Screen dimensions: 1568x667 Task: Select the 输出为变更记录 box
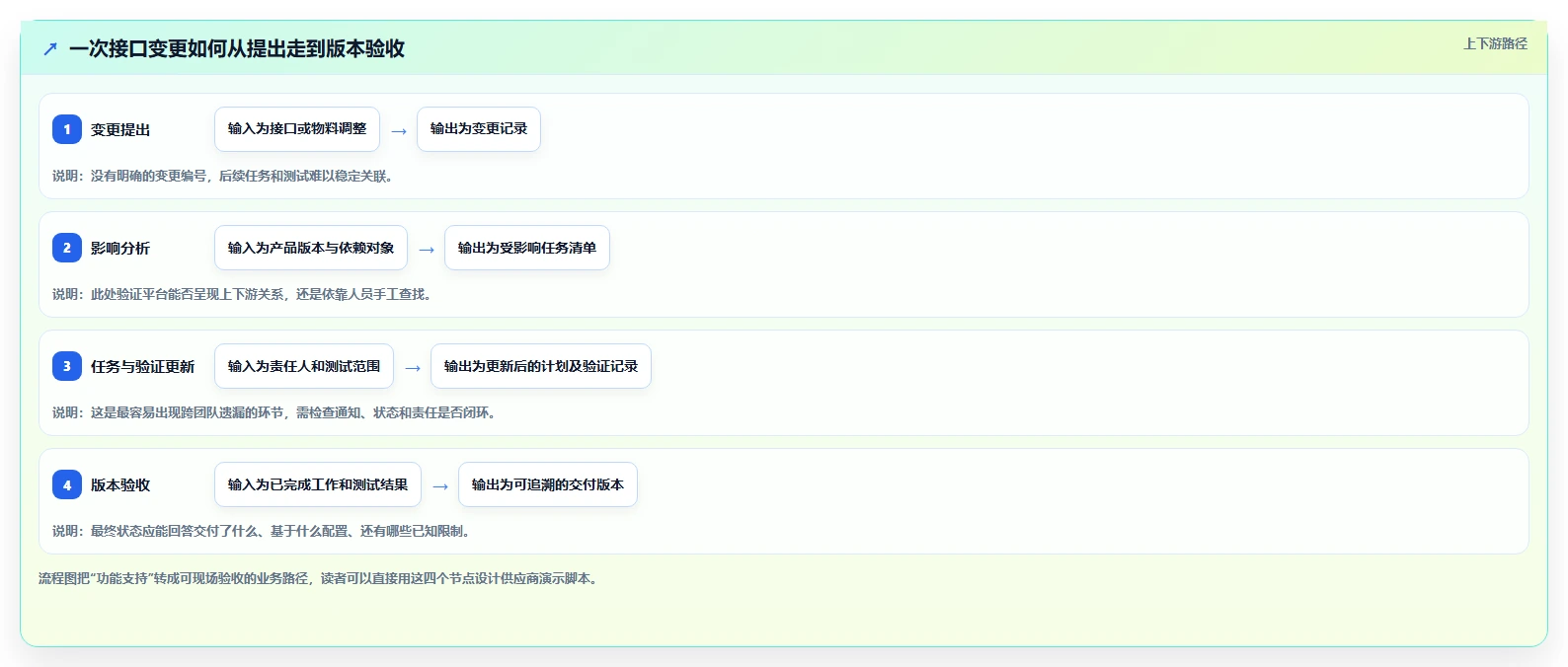coord(479,129)
